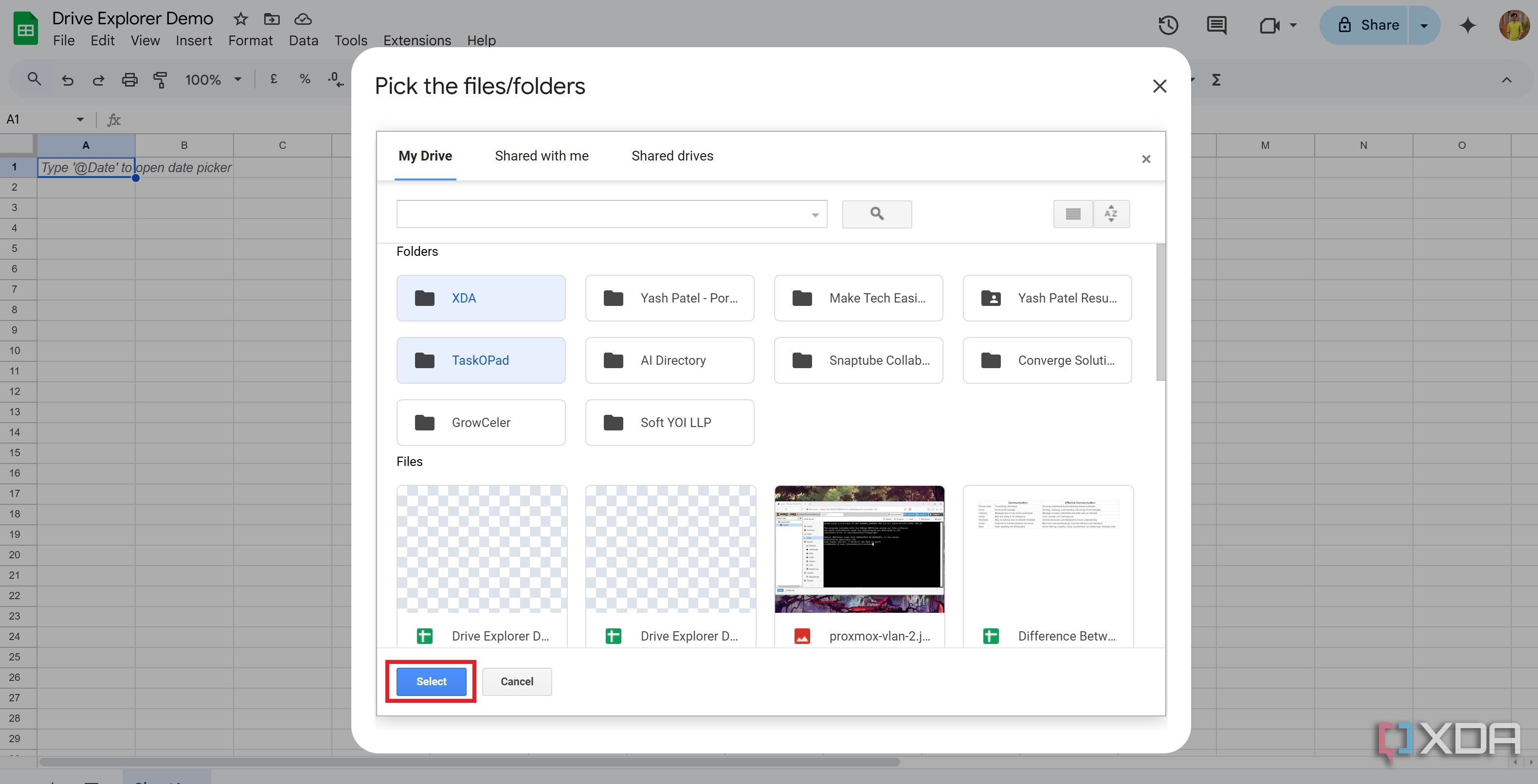This screenshot has width=1538, height=784.
Task: Open the comments icon in header
Action: 1216,25
